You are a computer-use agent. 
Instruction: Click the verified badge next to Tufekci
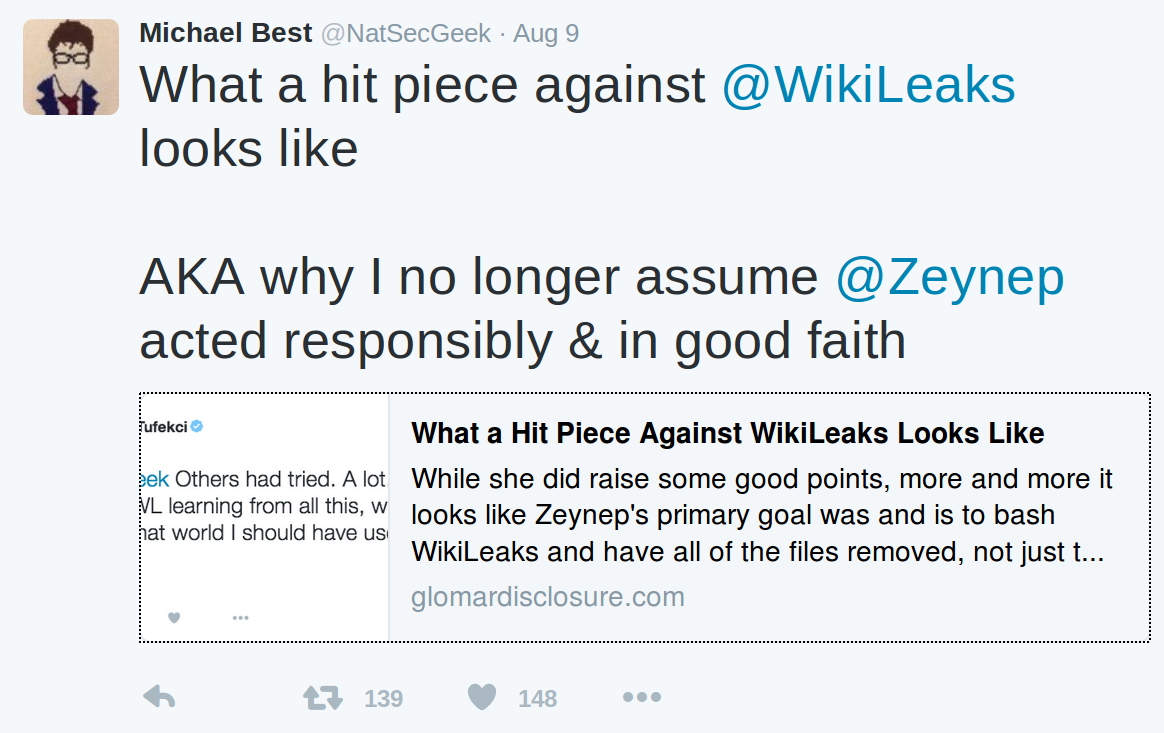click(x=197, y=426)
